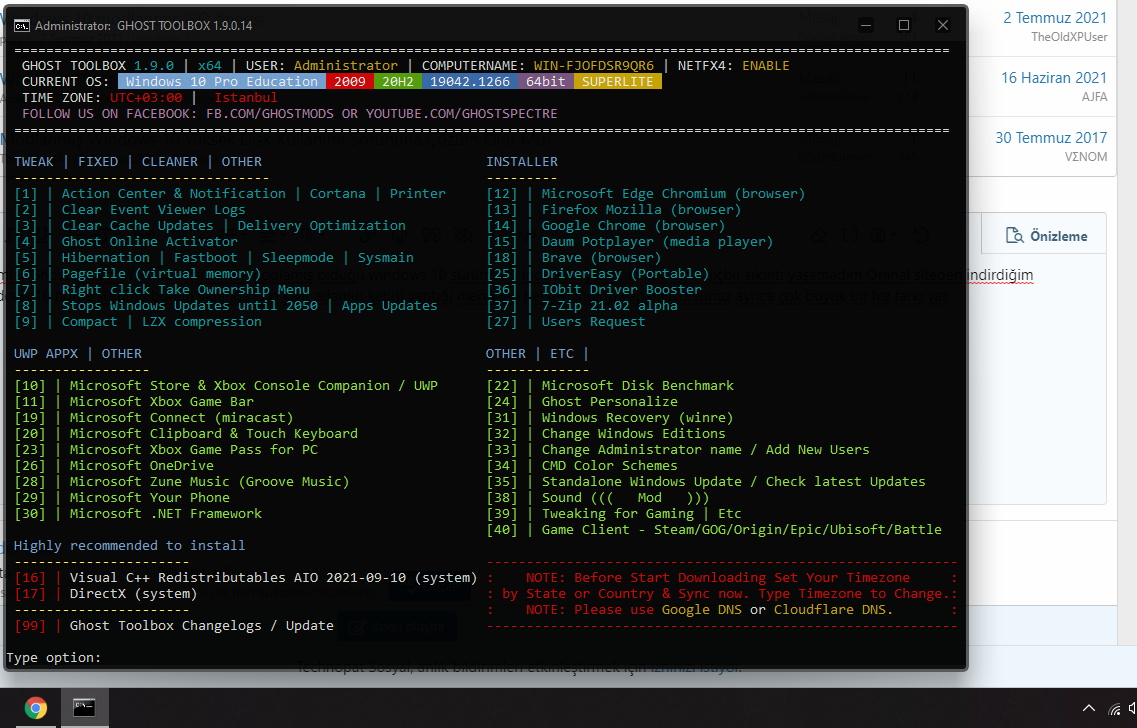Viewport: 1137px width, 728px height.
Task: Click option [3] Clear Cache Updates
Action: tap(210, 226)
